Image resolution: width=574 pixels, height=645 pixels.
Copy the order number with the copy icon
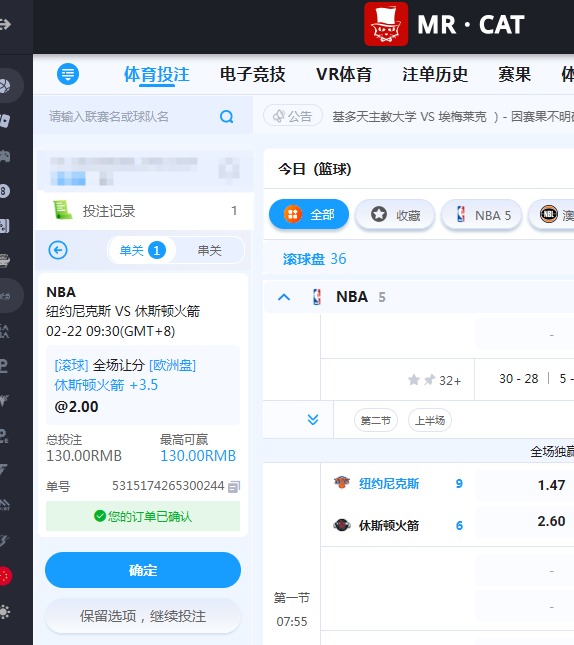[x=234, y=487]
